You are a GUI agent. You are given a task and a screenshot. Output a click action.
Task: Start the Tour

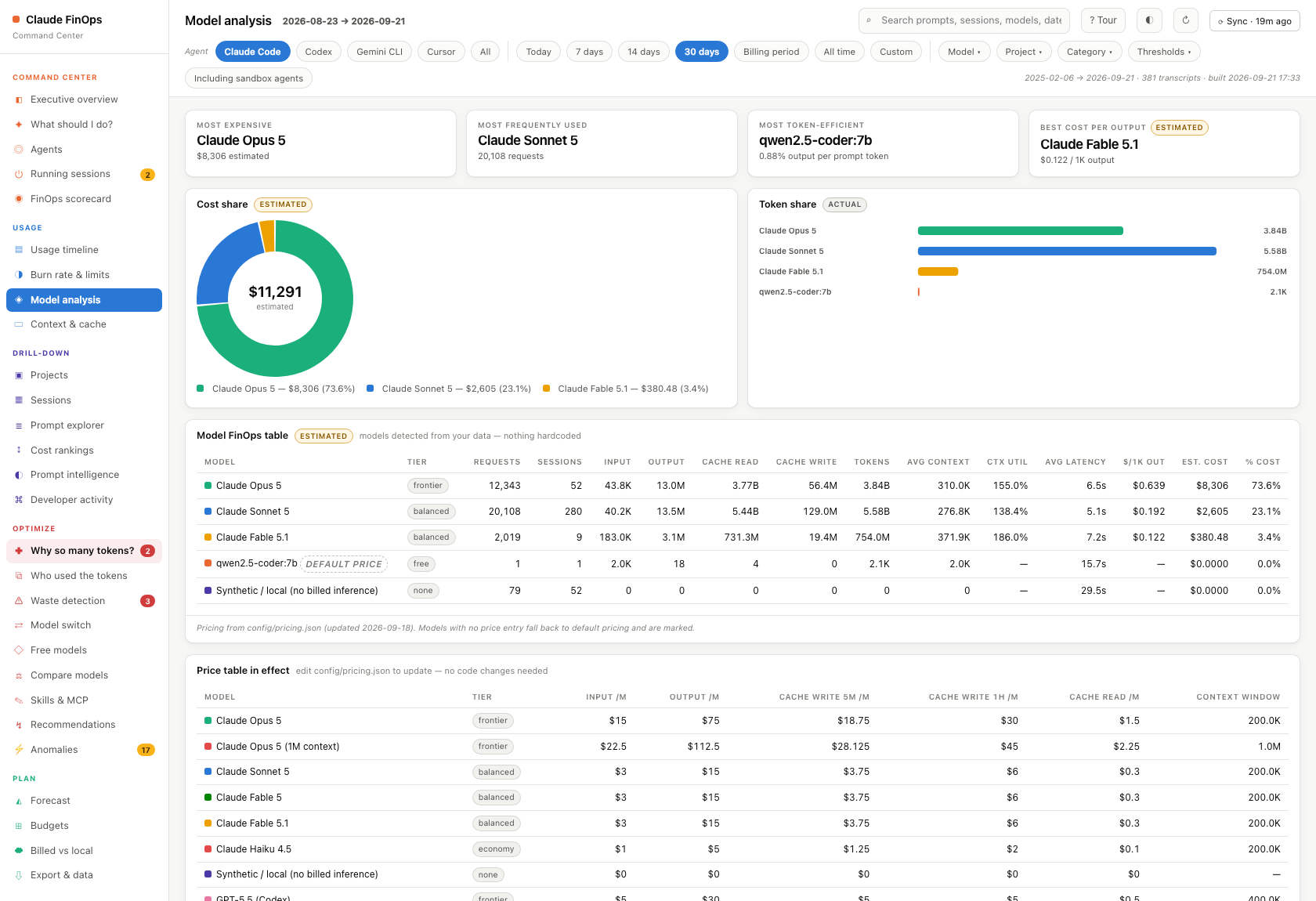(x=1103, y=20)
